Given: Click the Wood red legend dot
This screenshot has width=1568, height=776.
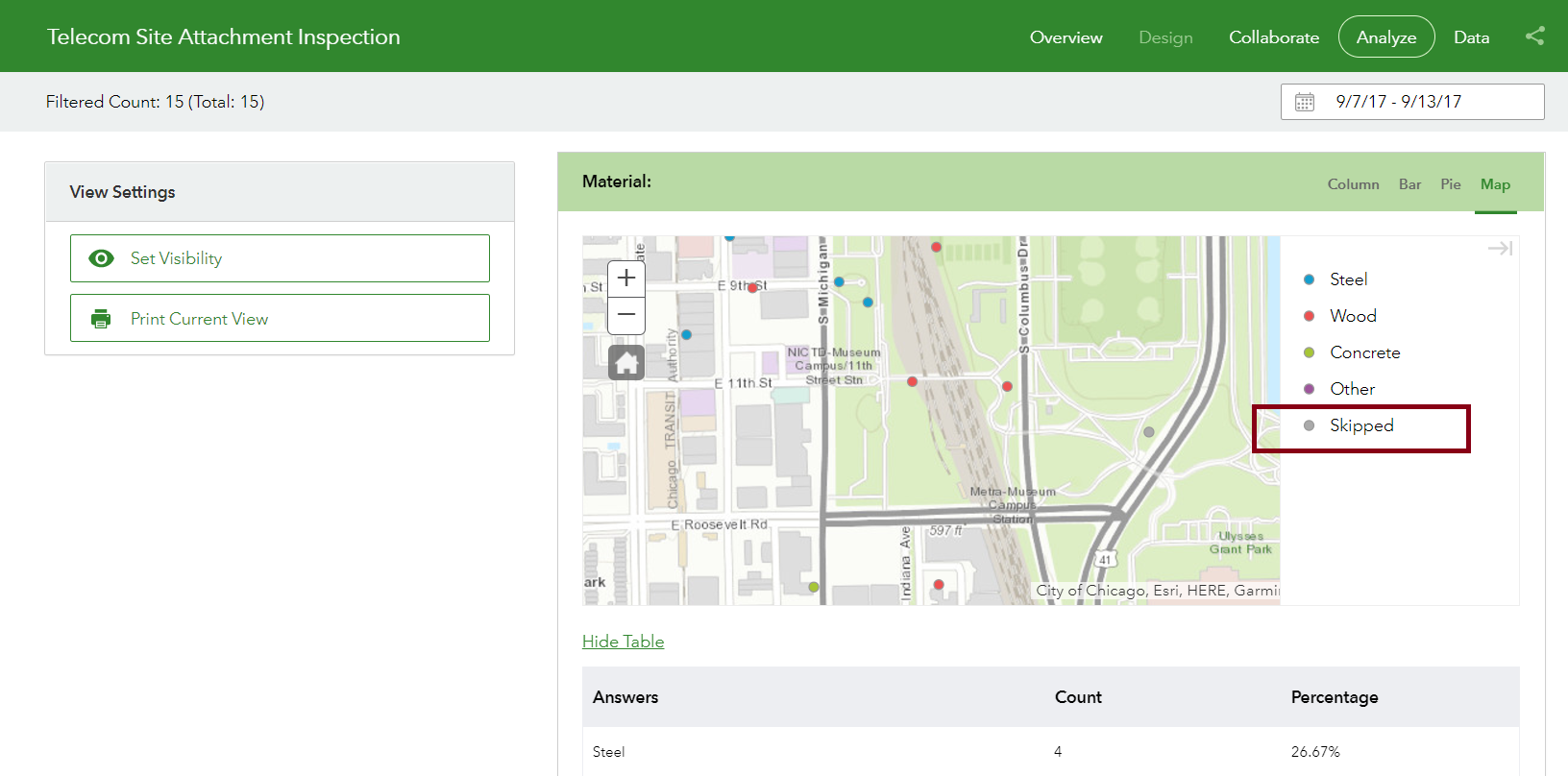Looking at the screenshot, I should (x=1309, y=316).
